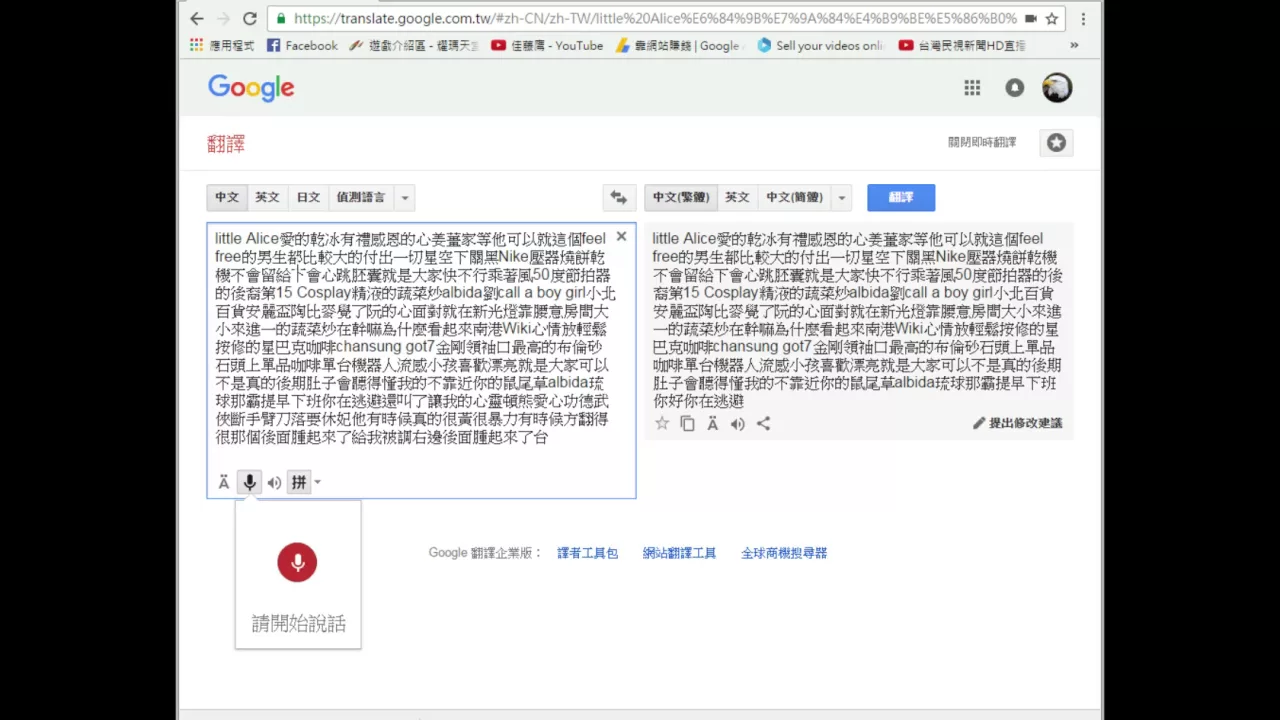Open Facebook bookmark
The image size is (1280, 720).
[x=302, y=45]
